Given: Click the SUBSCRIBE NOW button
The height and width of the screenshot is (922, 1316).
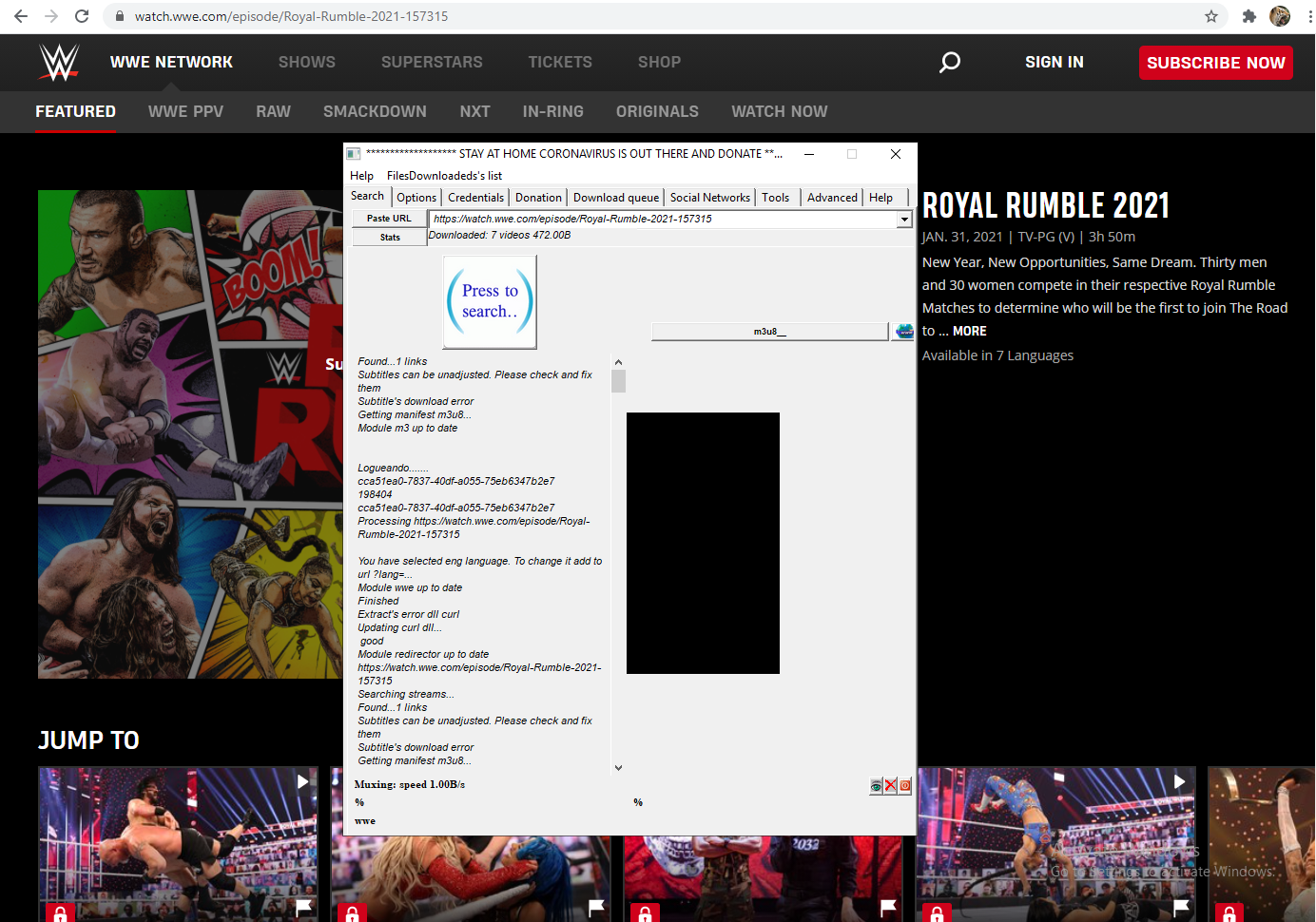Looking at the screenshot, I should tap(1215, 63).
